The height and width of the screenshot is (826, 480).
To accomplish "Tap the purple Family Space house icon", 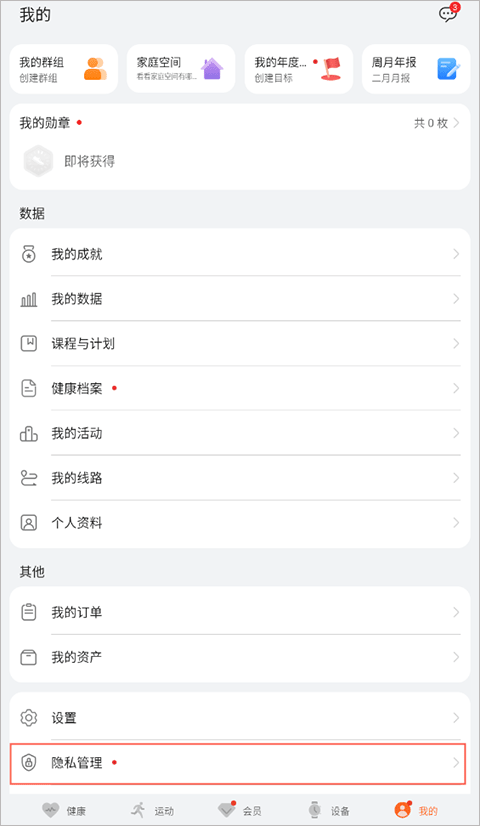I will pos(212,68).
